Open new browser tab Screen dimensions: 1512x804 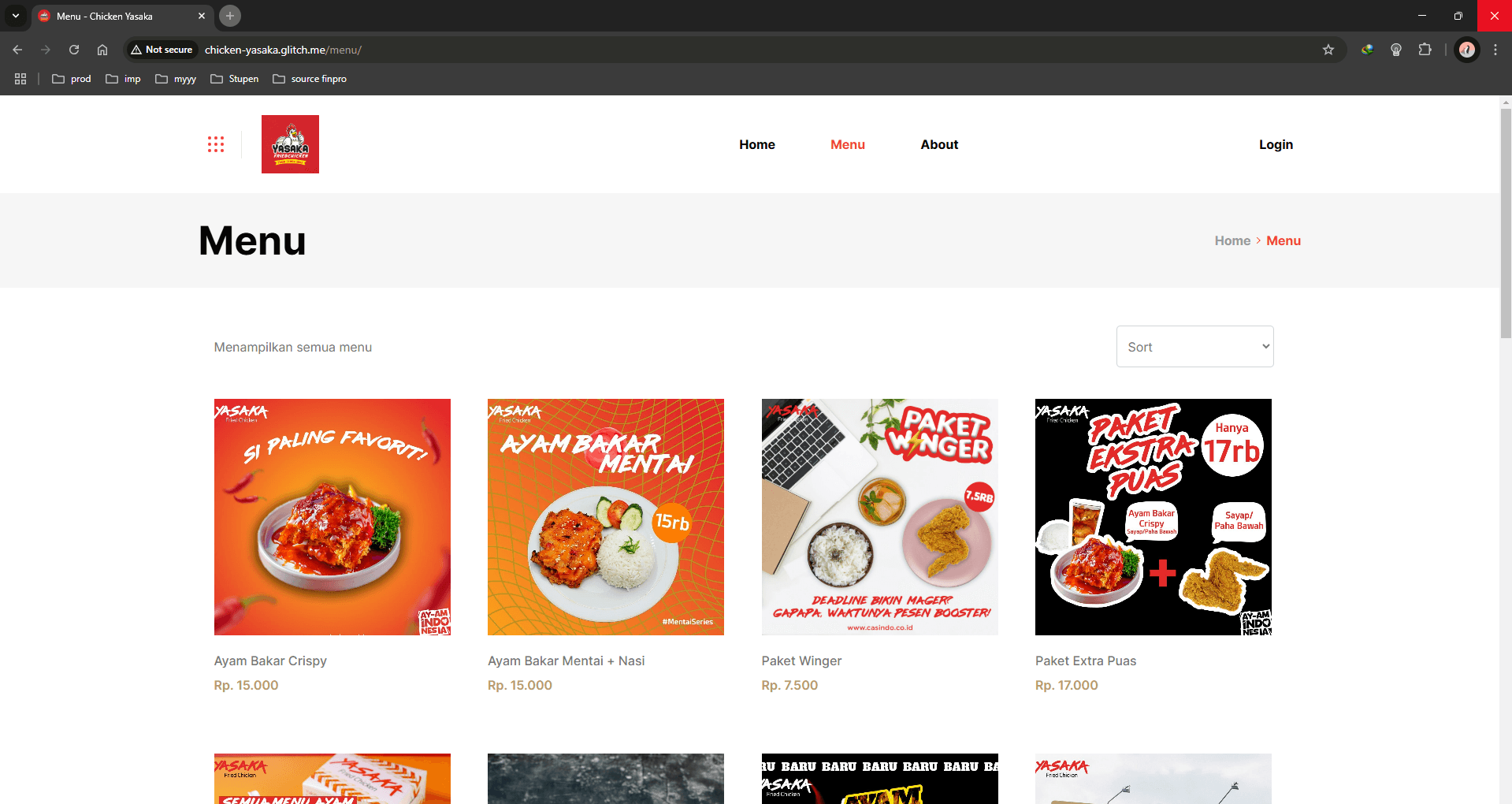tap(230, 16)
